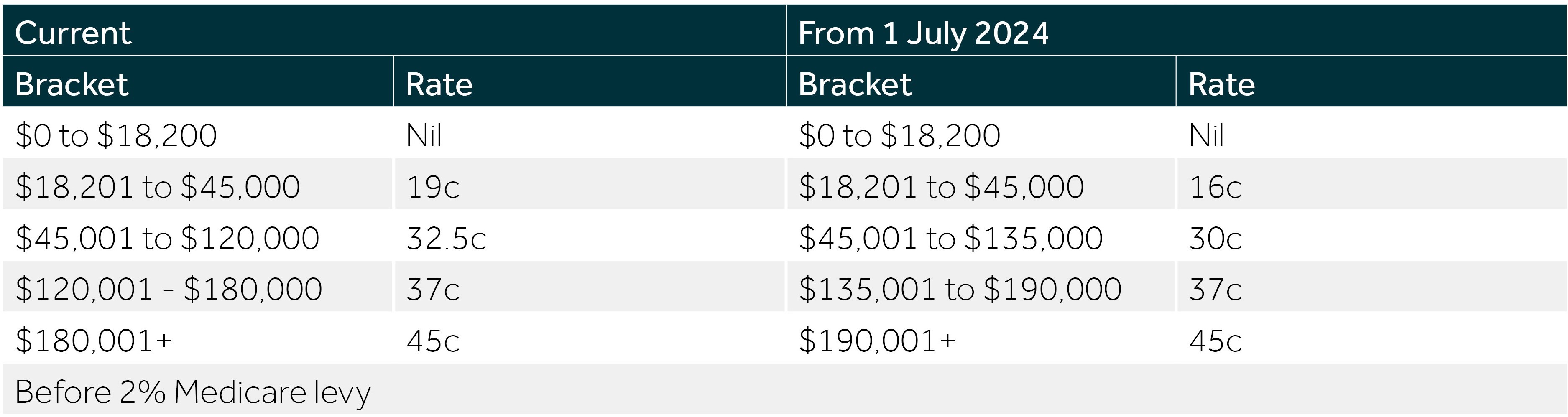Click the $45,001 to $135,000 bracket
Image resolution: width=1568 pixels, height=417 pixels.
point(981,235)
